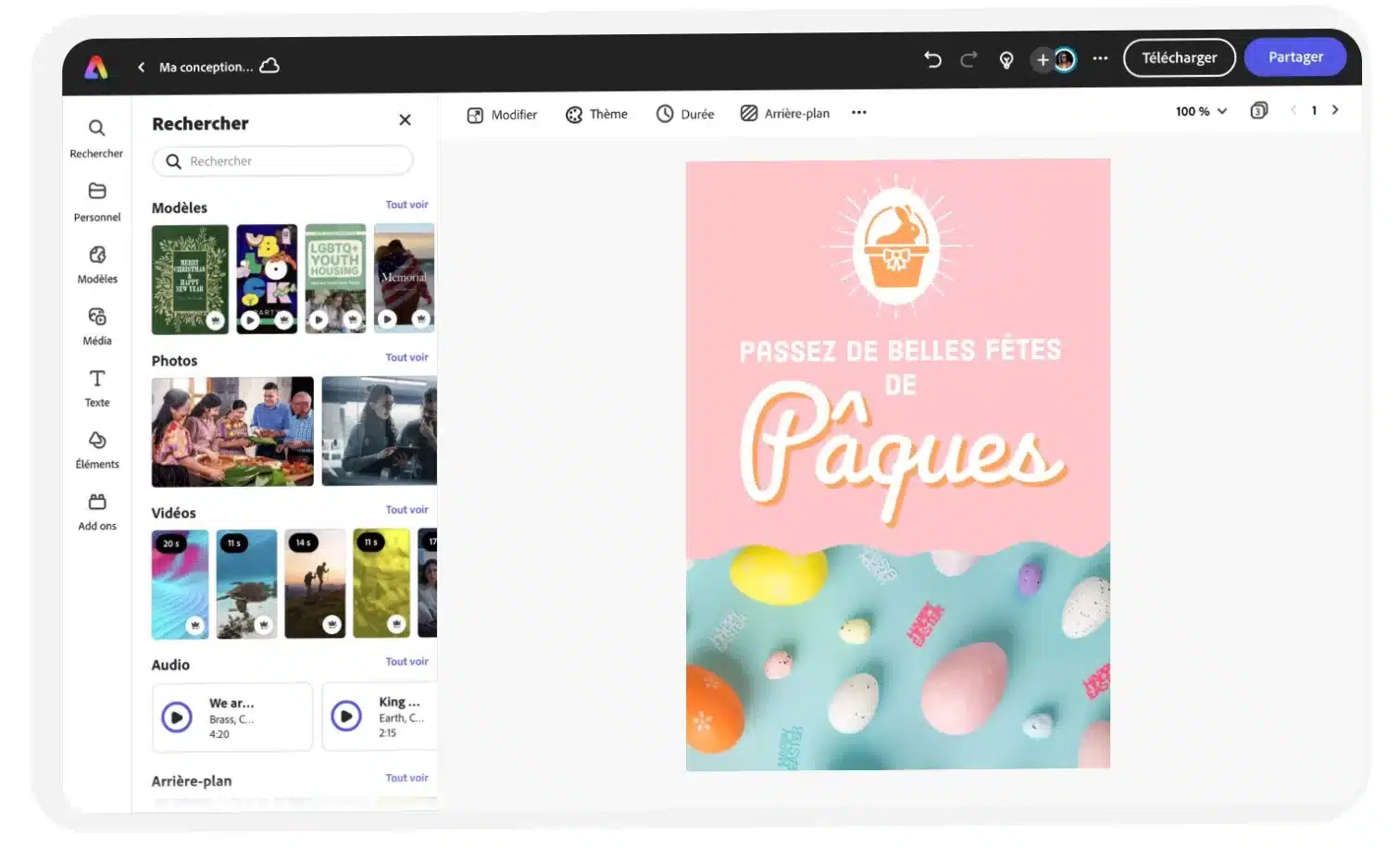Image resolution: width=1400 pixels, height=848 pixels.
Task: Click the Redo arrow icon
Action: point(969,60)
